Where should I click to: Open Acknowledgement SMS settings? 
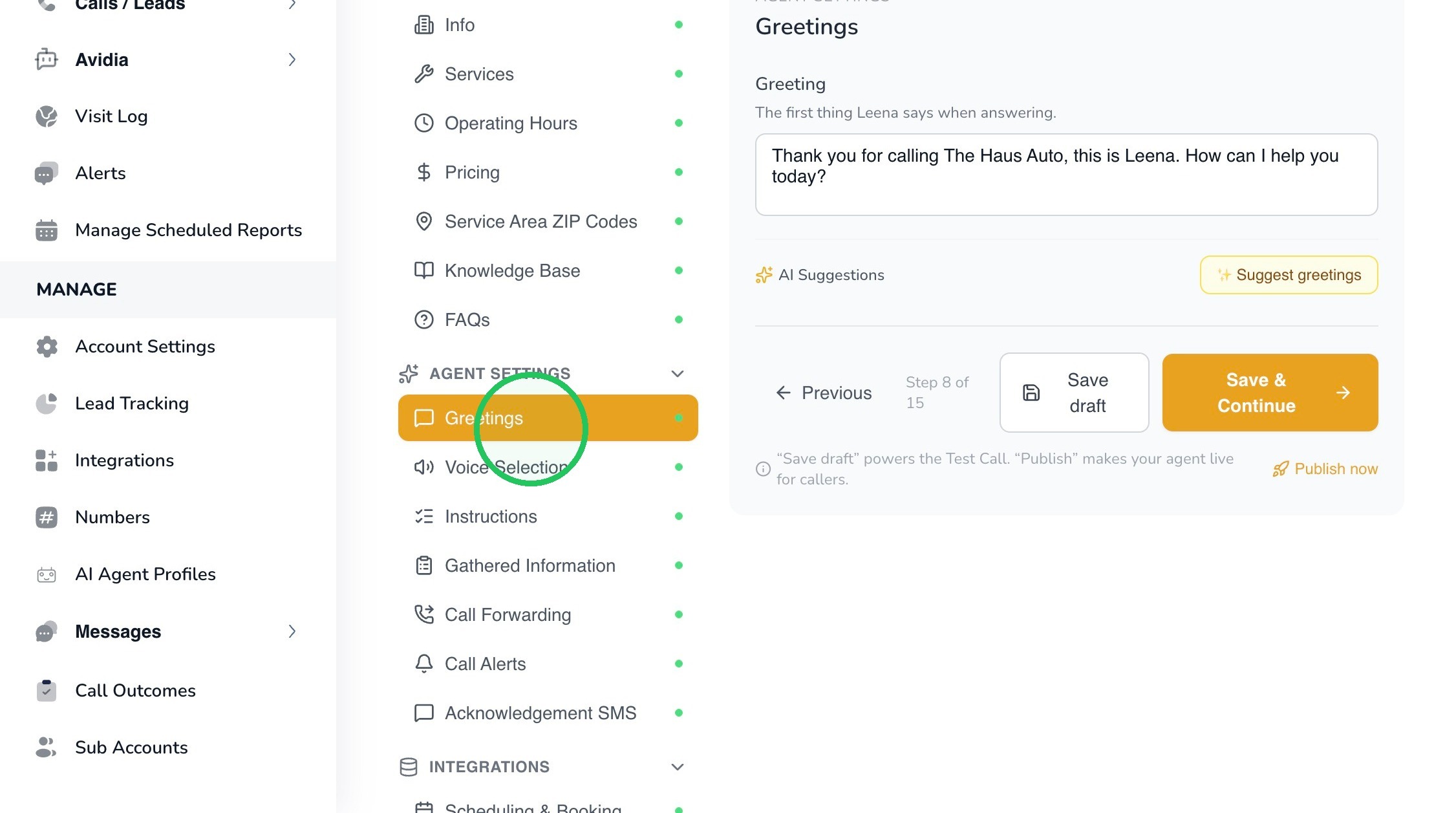(x=548, y=713)
